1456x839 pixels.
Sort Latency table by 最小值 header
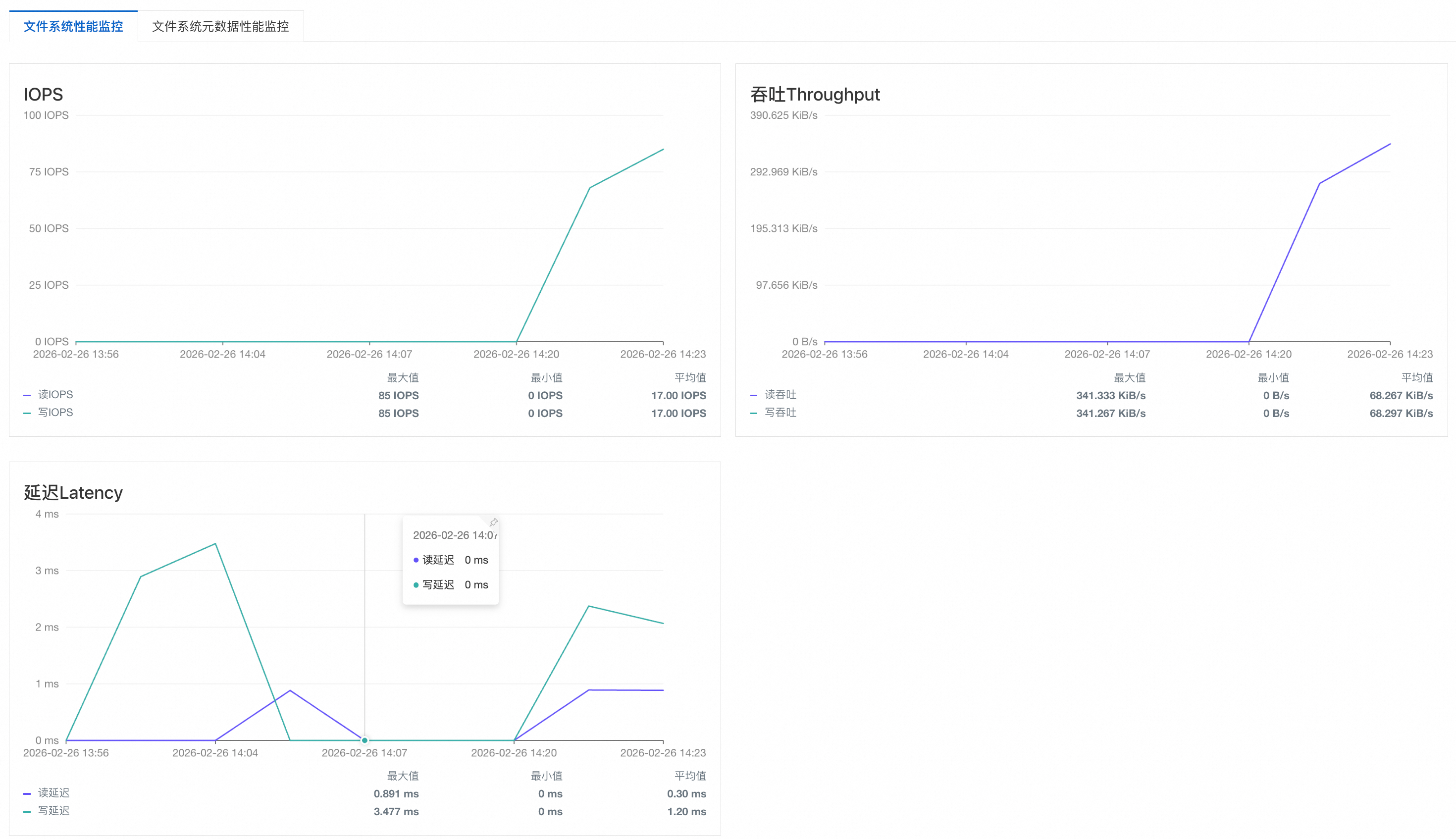[x=546, y=776]
